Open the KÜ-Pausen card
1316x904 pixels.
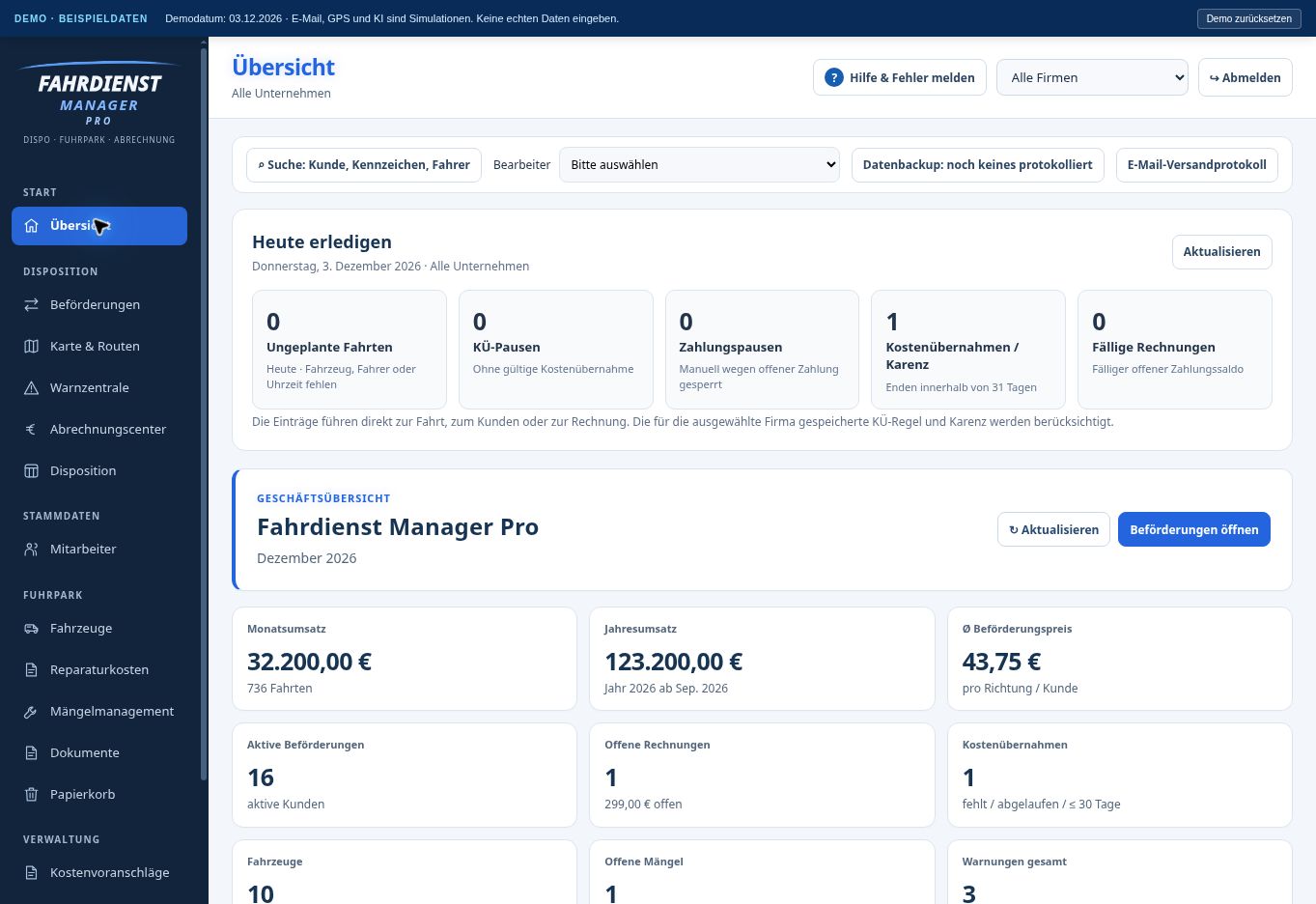[x=555, y=350]
